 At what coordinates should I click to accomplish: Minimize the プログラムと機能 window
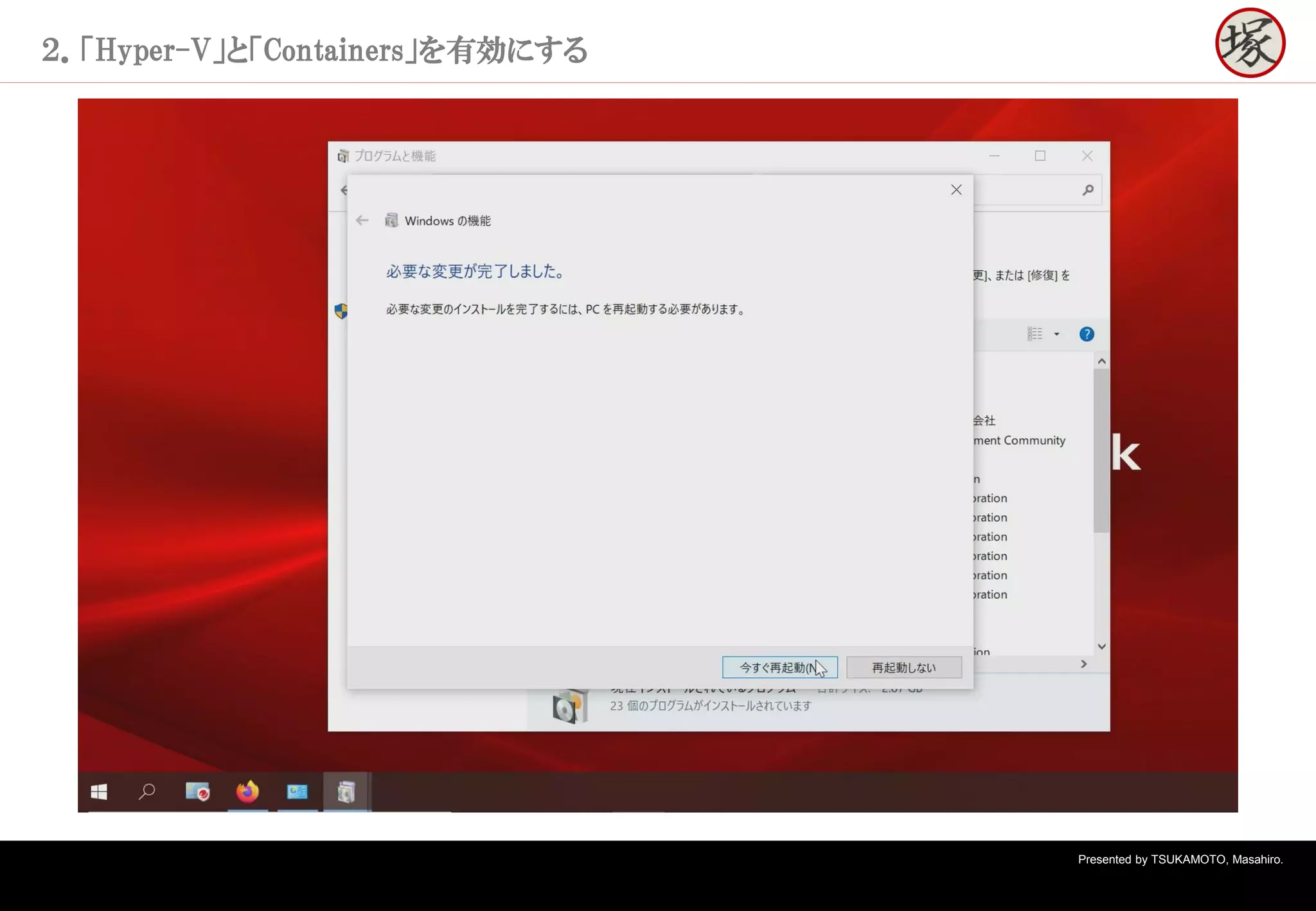click(994, 155)
